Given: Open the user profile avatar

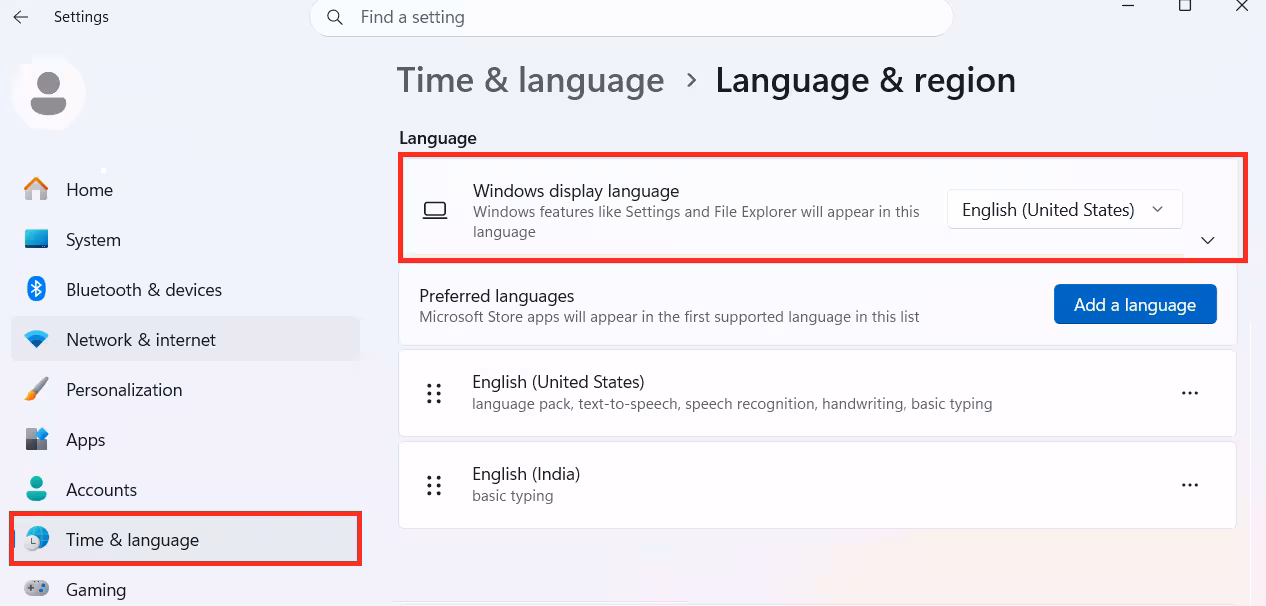Looking at the screenshot, I should 48,93.
